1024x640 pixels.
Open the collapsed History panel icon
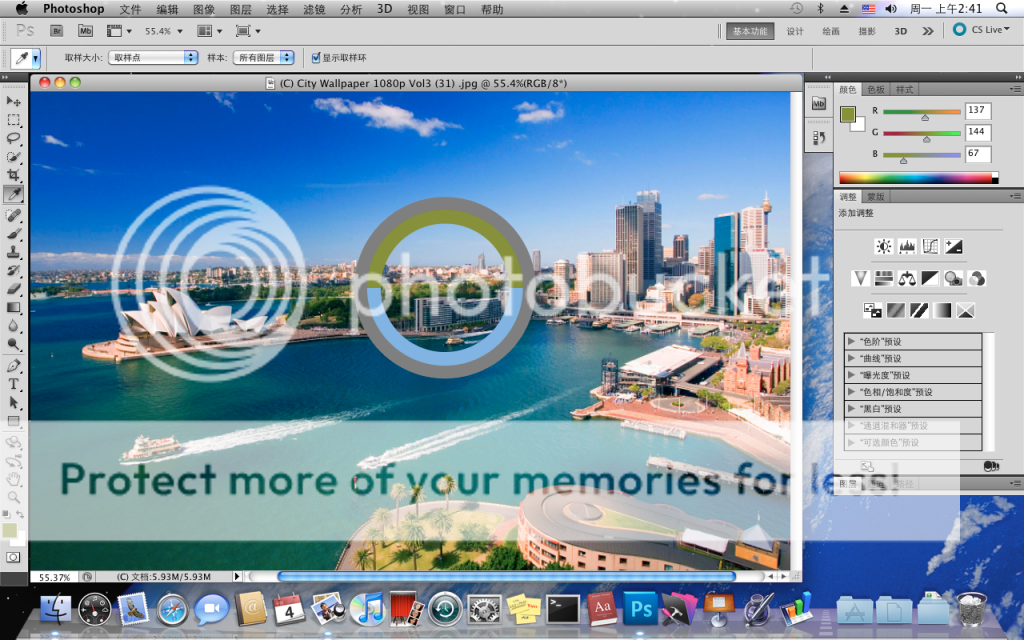(x=819, y=138)
